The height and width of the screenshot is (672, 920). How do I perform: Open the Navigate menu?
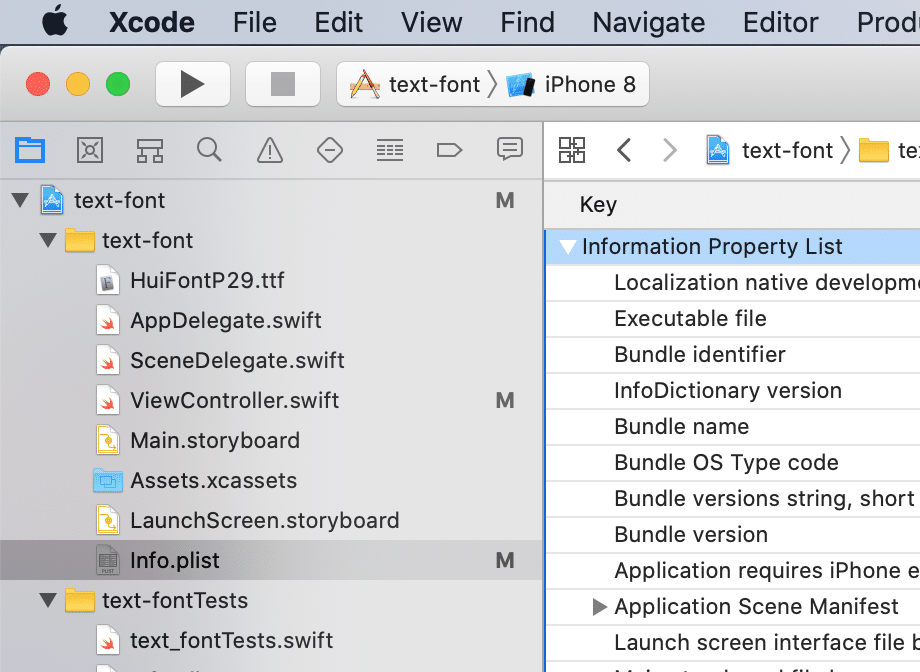click(x=648, y=22)
